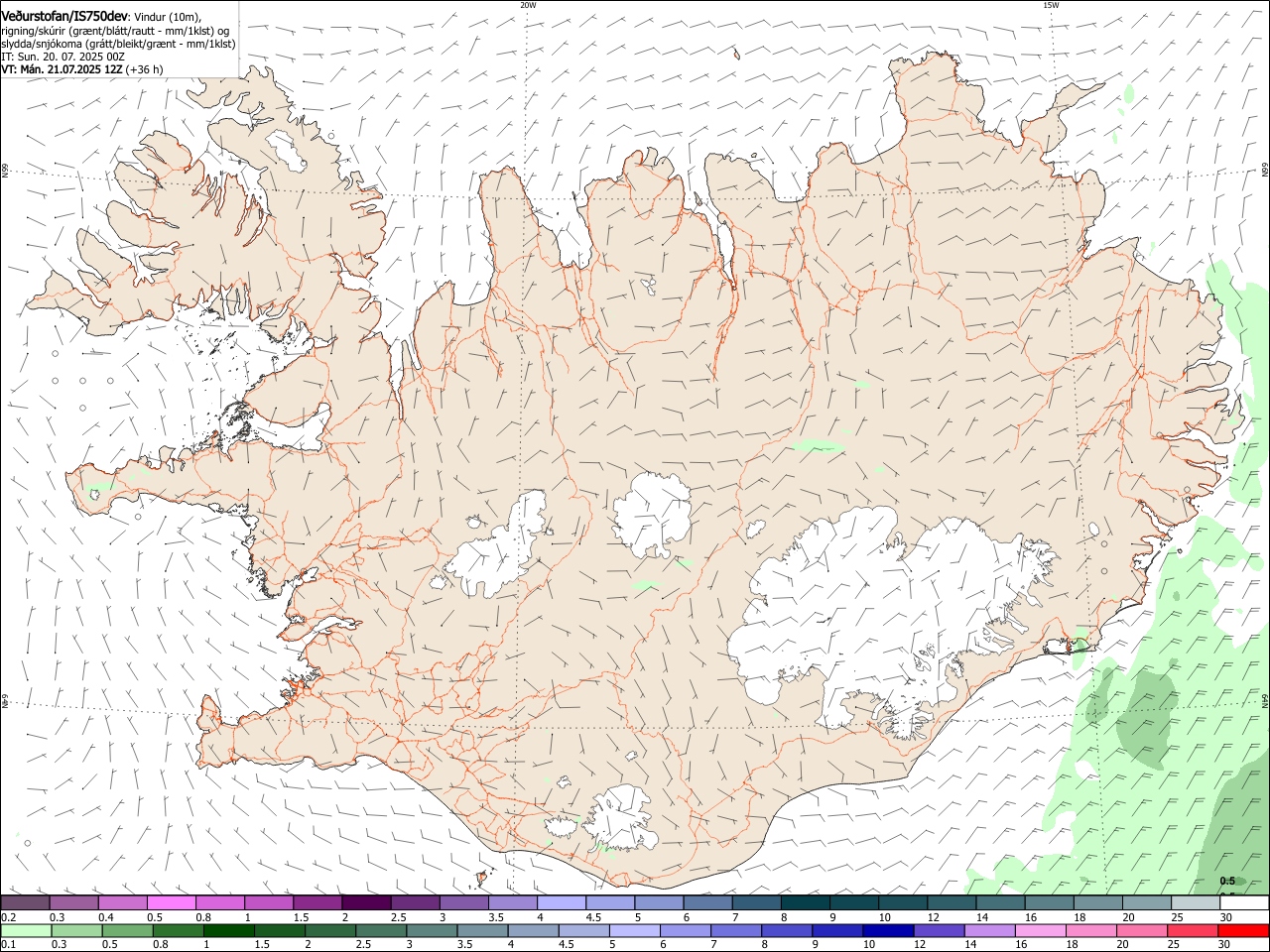Click the lavender snow swatch between 4 and 4.5
This screenshot has height=952, width=1270.
click(x=561, y=903)
